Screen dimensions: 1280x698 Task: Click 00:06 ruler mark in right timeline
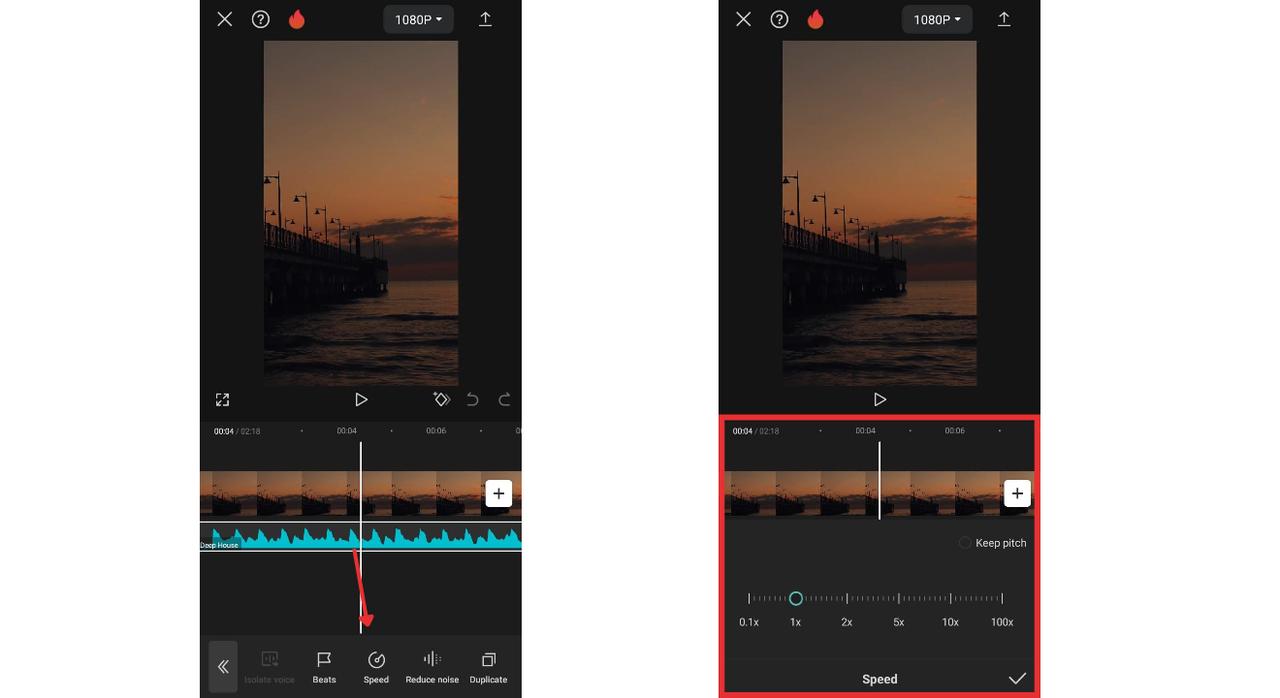[x=955, y=431]
